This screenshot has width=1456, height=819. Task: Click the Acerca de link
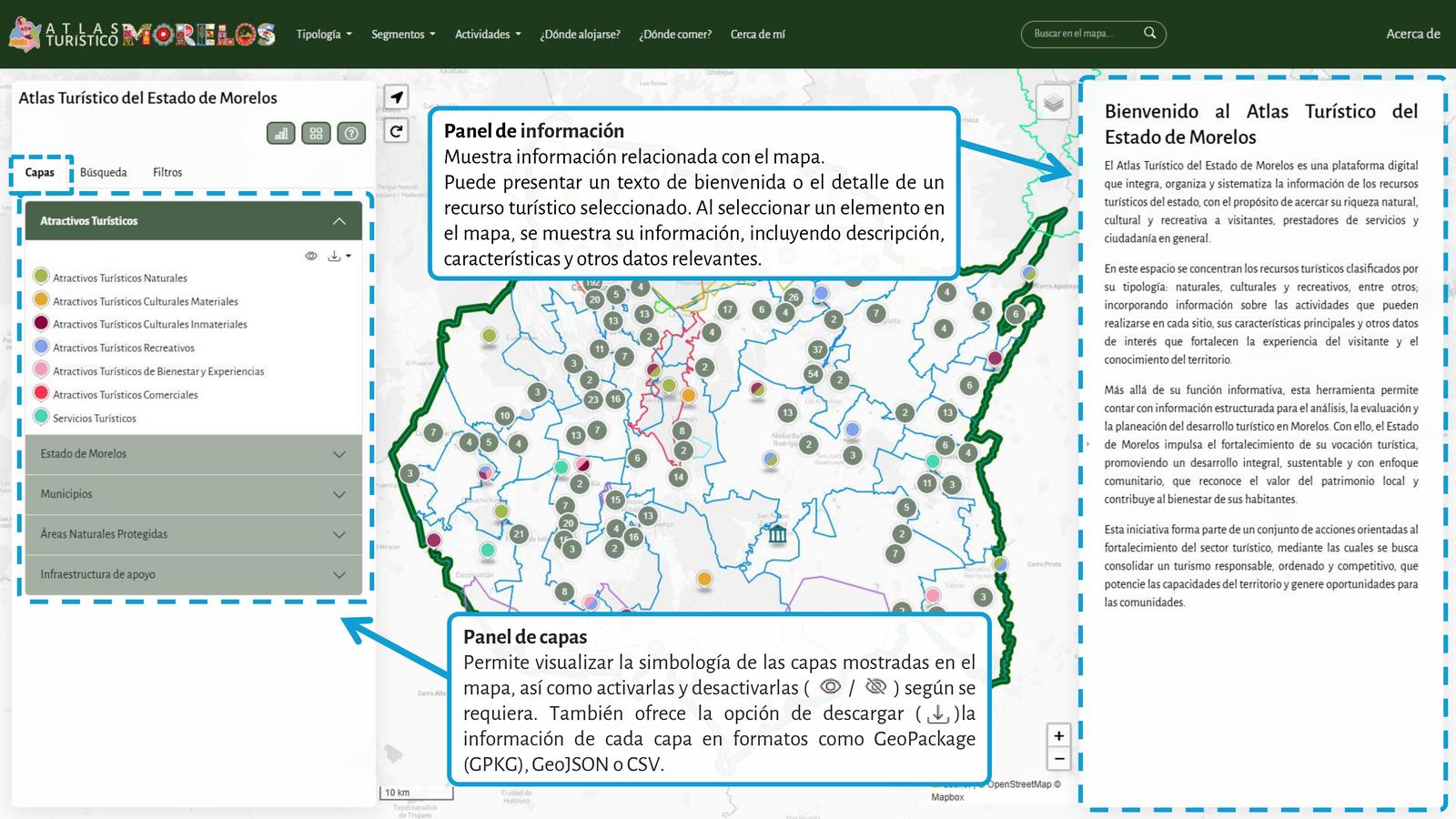click(x=1412, y=34)
